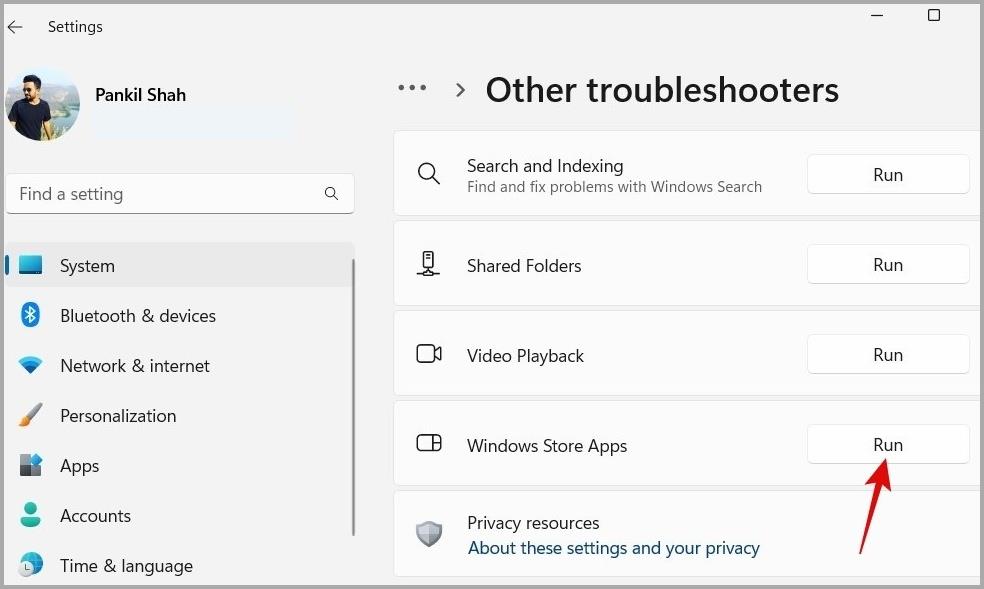Click the Shared Folders network icon
This screenshot has width=984, height=589.
[429, 264]
